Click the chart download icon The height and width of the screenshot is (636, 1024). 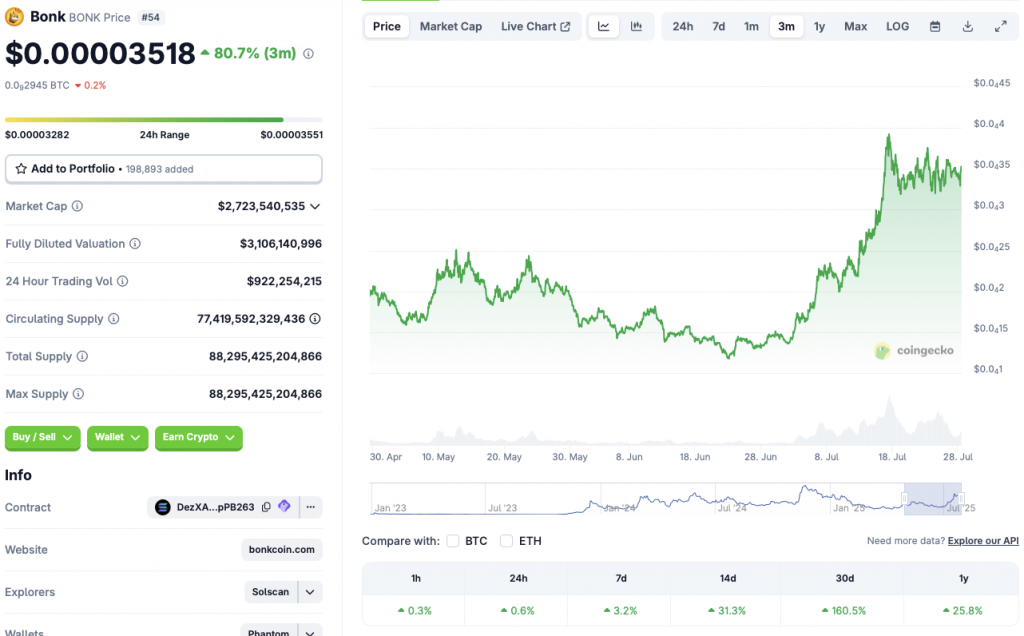[967, 26]
